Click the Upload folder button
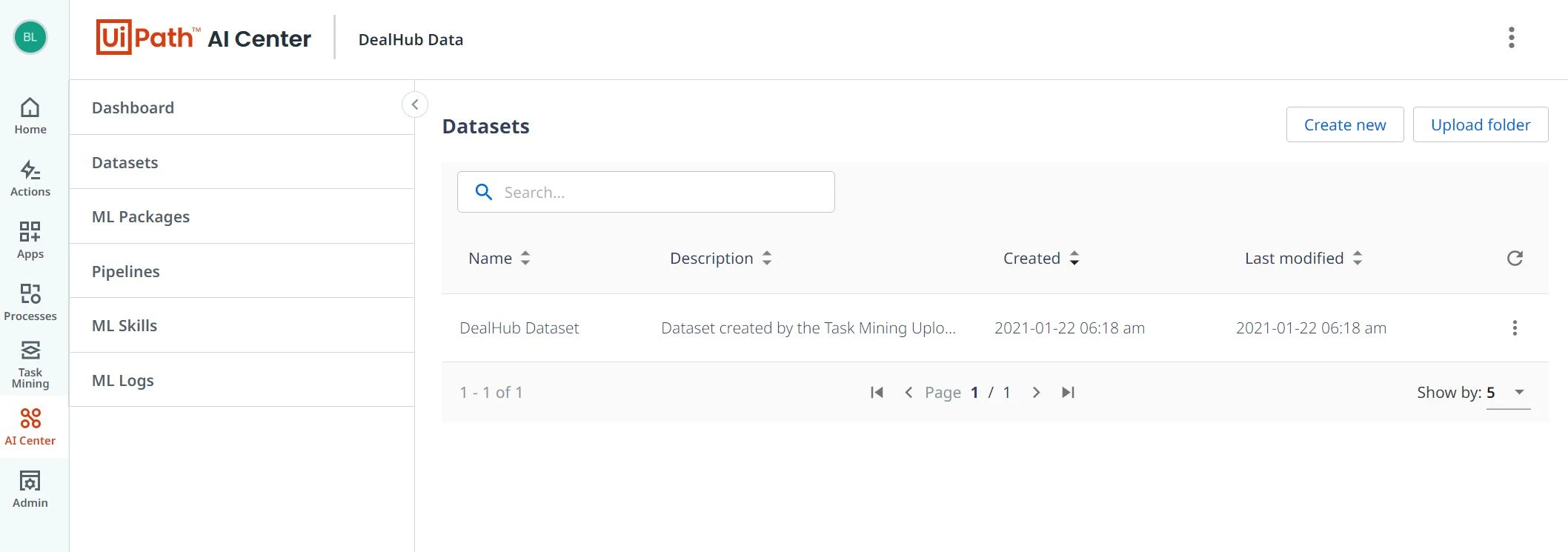1568x552 pixels. click(x=1481, y=124)
